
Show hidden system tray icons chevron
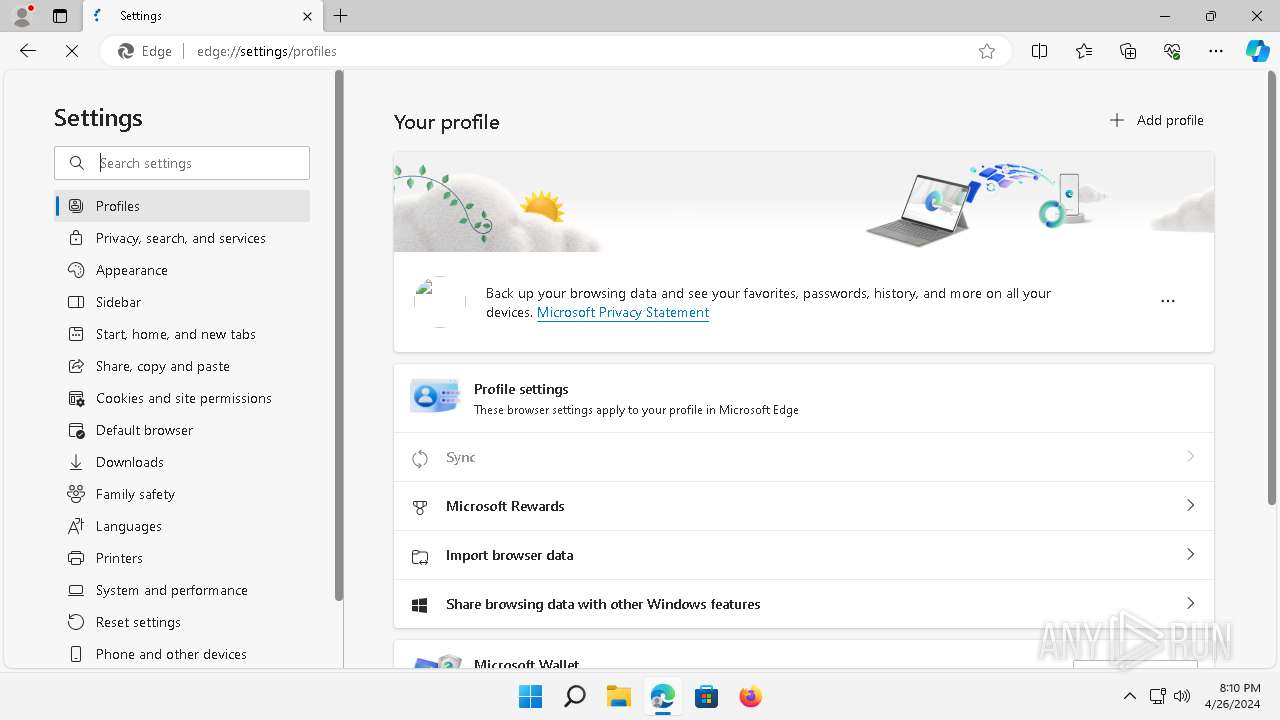1130,696
